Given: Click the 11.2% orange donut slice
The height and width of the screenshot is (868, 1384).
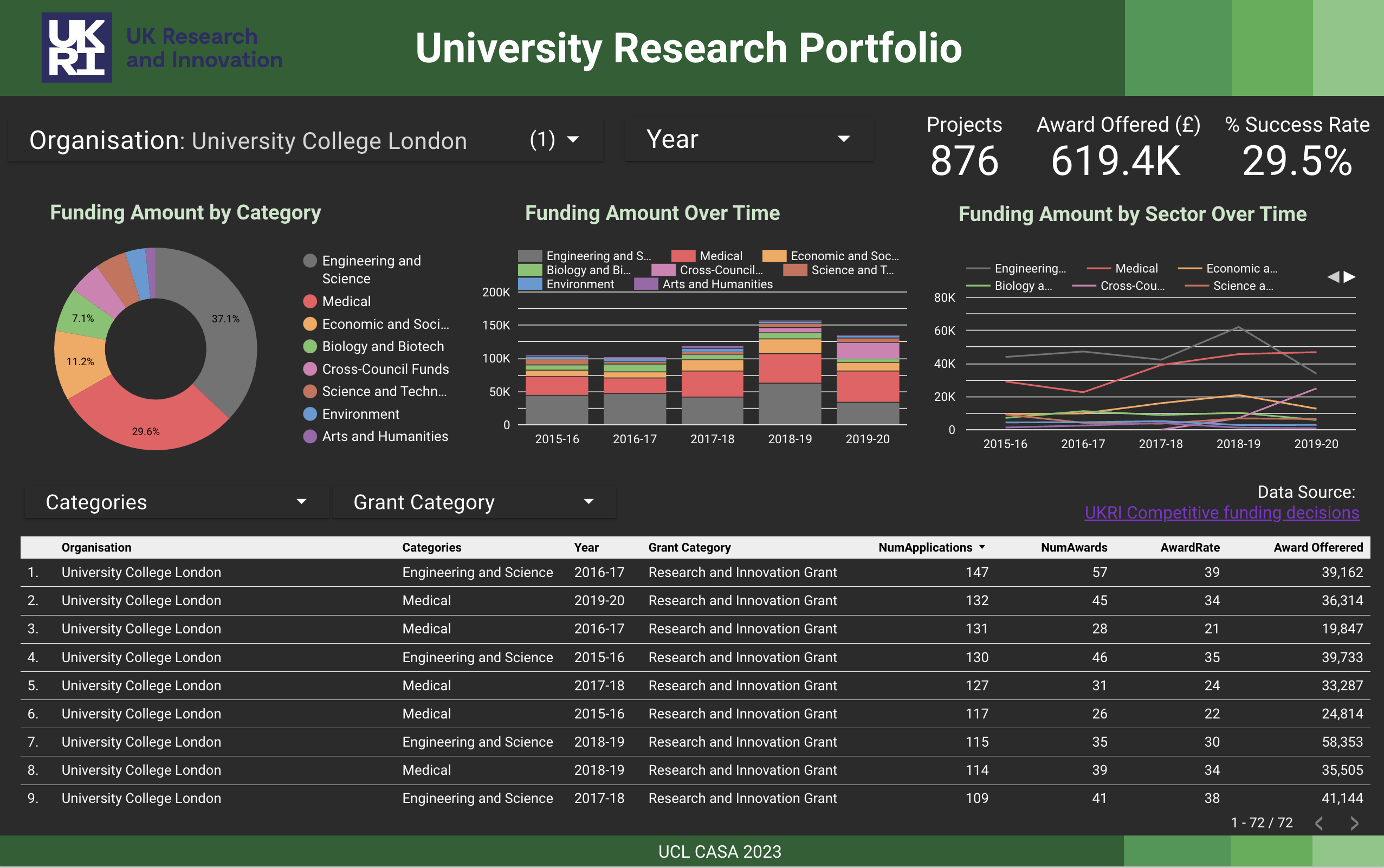Looking at the screenshot, I should [x=79, y=362].
